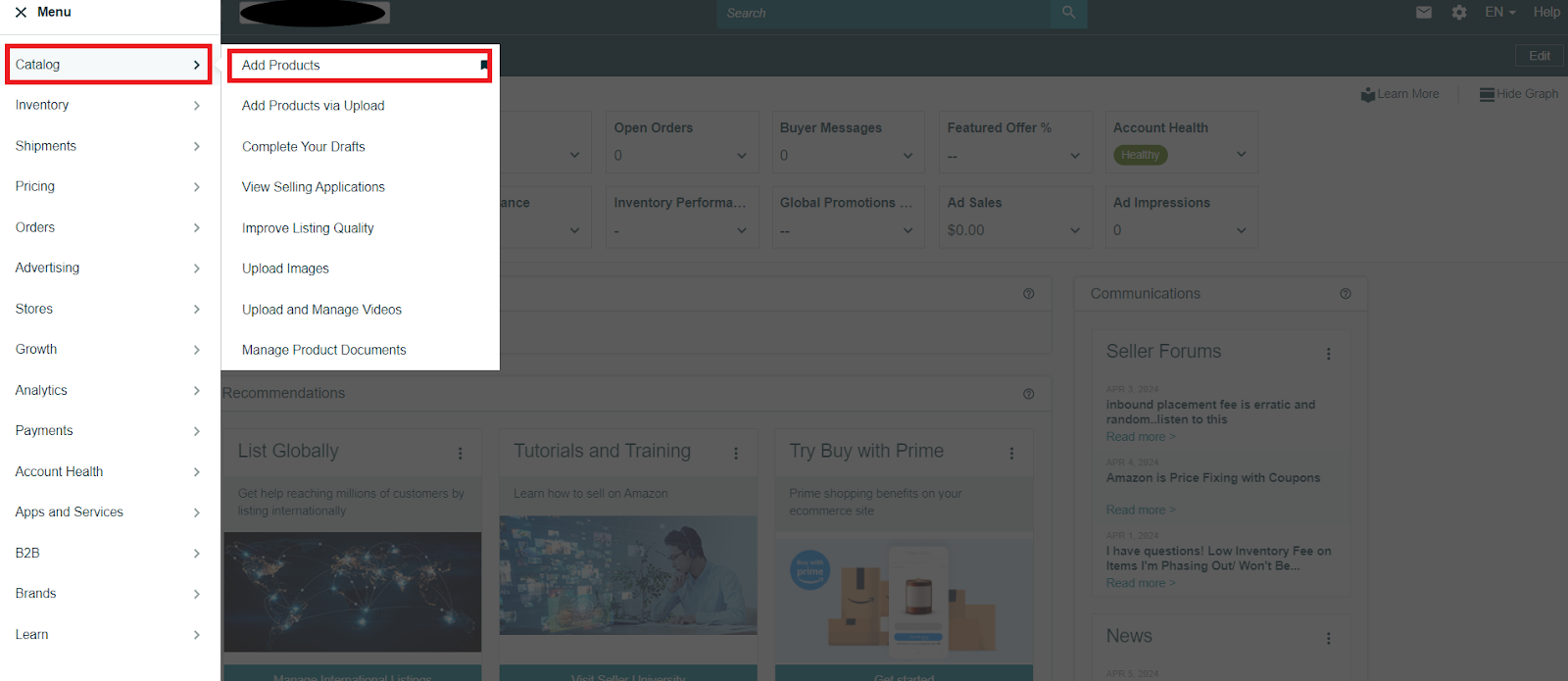Click the search input field

[883, 13]
